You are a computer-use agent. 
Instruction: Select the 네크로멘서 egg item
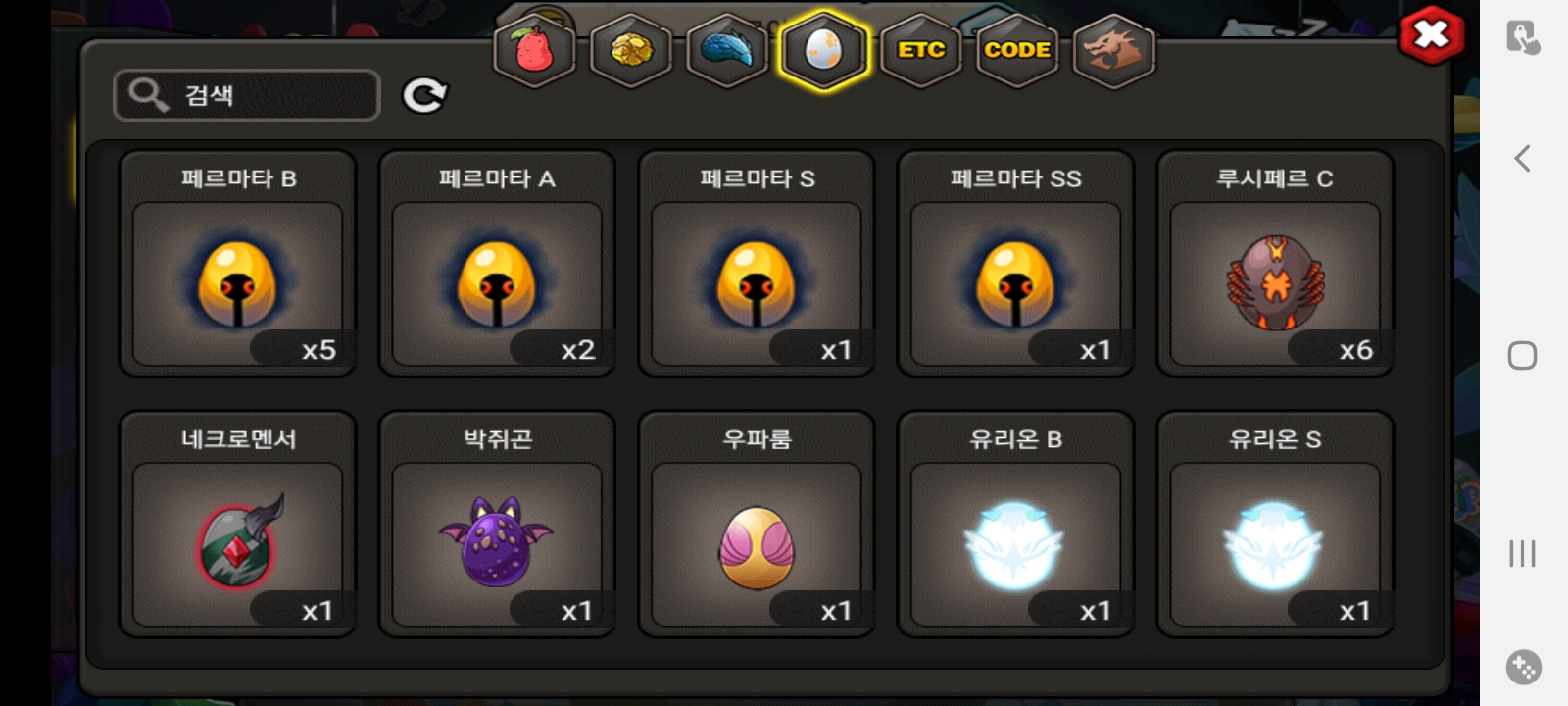click(x=237, y=524)
